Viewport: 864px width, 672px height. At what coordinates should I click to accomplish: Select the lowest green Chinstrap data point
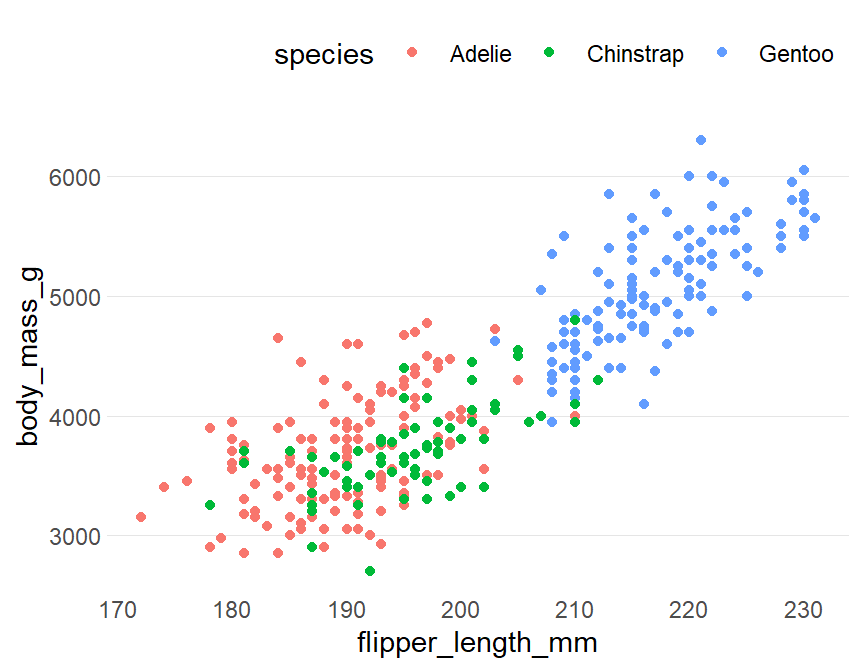click(x=370, y=571)
